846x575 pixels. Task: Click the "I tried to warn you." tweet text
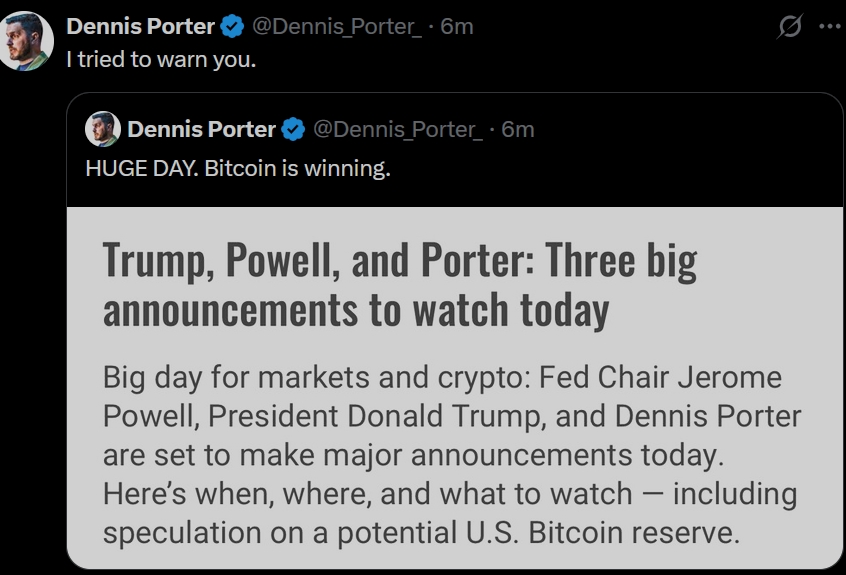161,59
